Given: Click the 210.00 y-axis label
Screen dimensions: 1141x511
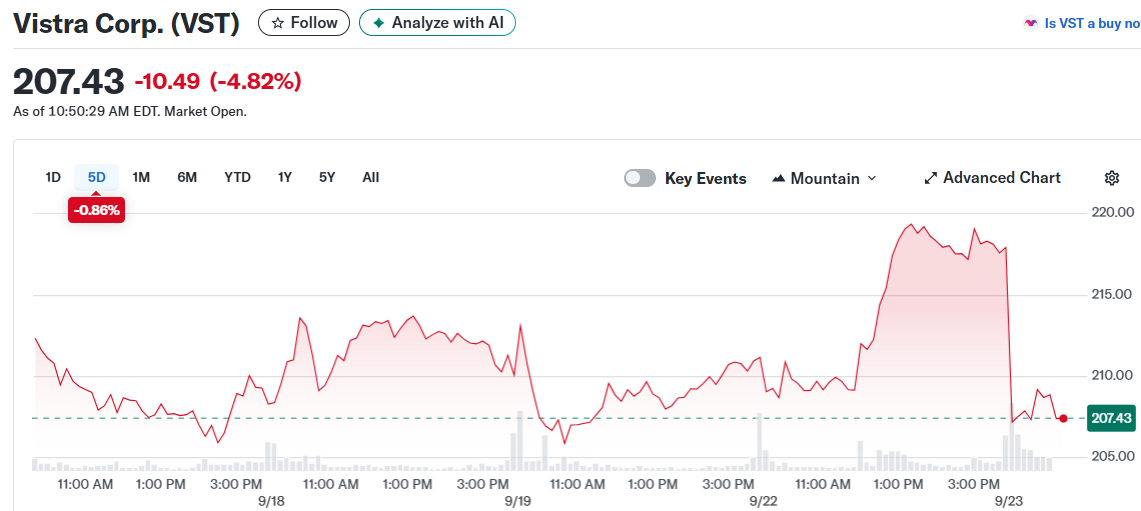Looking at the screenshot, I should 1110,376.
